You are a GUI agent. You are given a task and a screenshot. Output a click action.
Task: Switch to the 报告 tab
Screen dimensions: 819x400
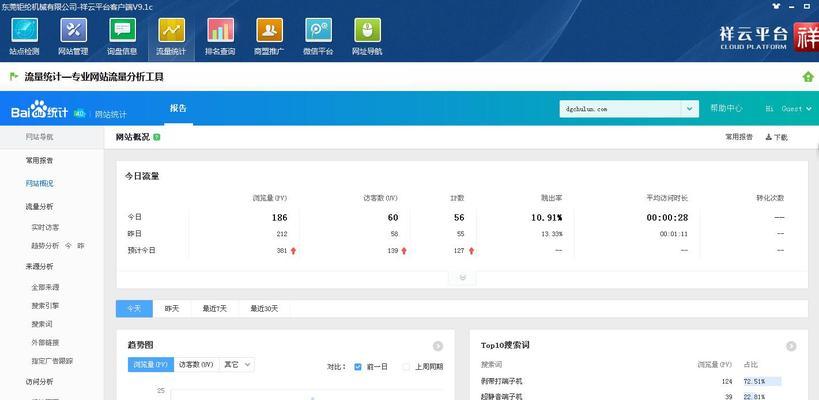(178, 109)
